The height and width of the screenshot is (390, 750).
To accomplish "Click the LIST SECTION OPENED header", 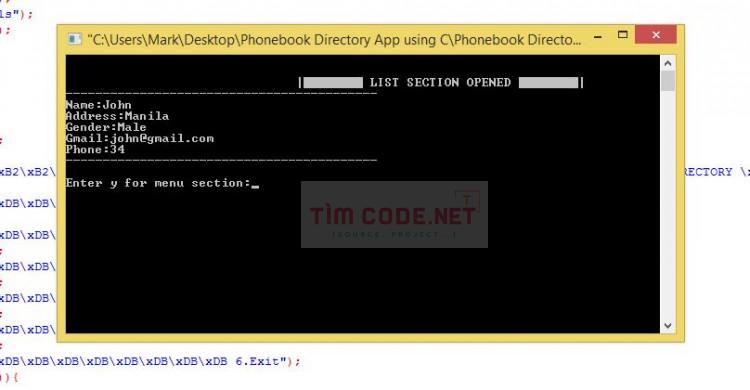I will pos(441,82).
